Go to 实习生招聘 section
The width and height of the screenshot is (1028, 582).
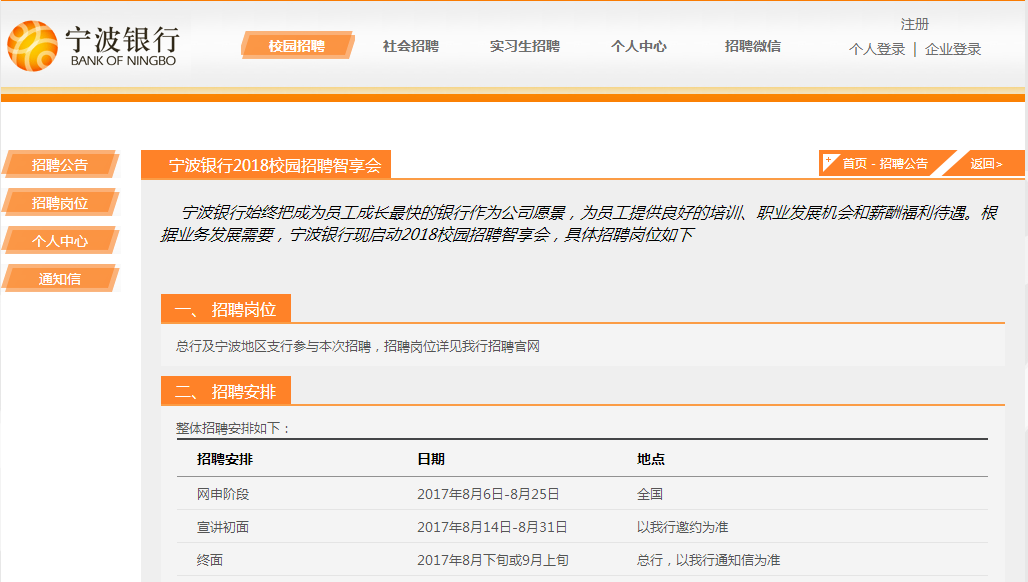click(524, 46)
